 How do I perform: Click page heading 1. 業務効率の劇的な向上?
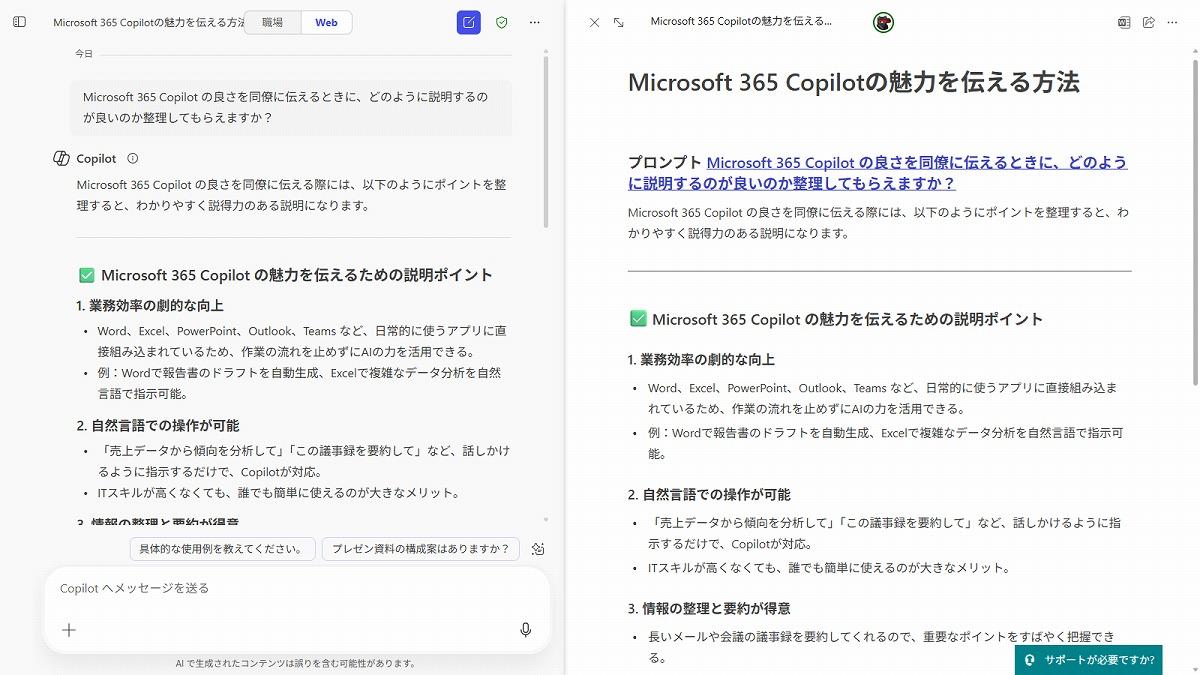(x=701, y=360)
